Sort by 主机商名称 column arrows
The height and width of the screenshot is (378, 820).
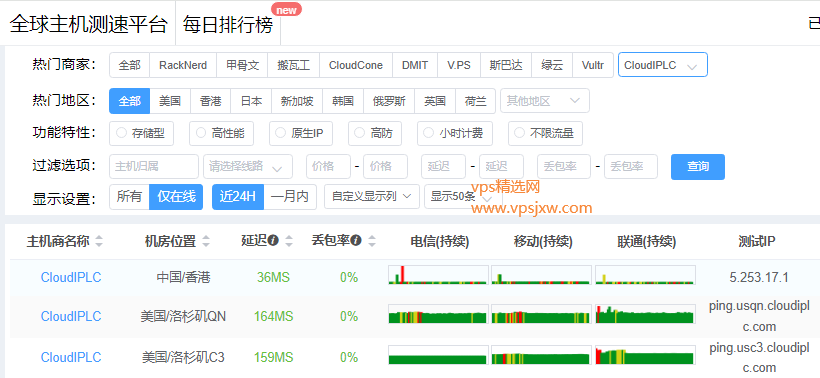pyautogui.click(x=99, y=242)
